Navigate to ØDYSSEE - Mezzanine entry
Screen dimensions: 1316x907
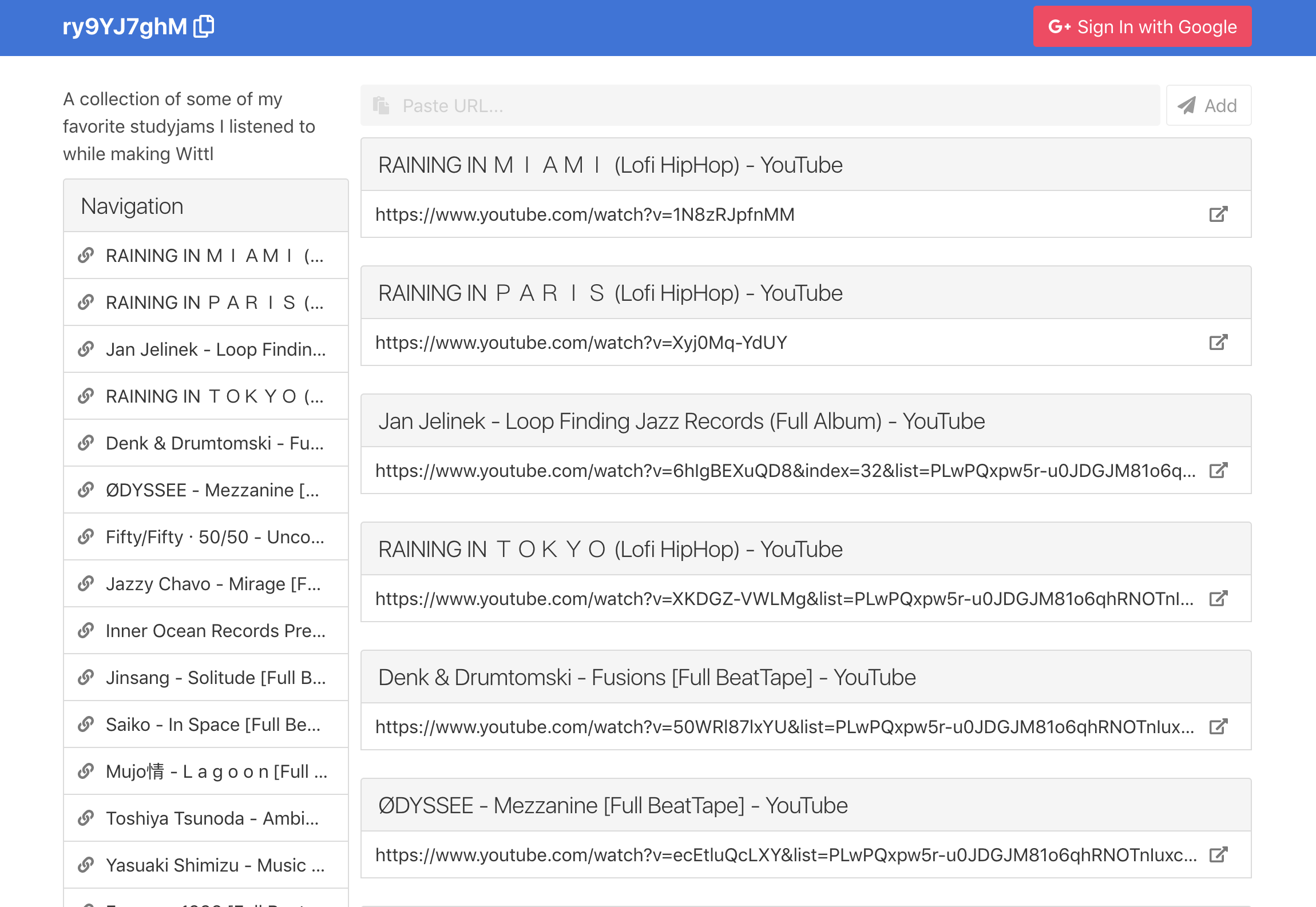point(206,490)
